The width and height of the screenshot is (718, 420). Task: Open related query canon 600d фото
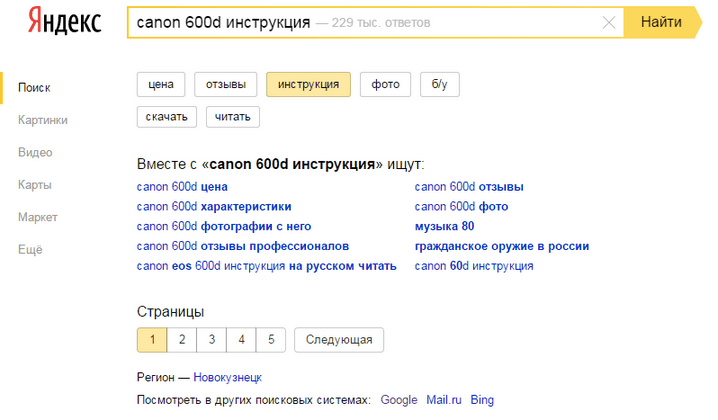pyautogui.click(x=462, y=207)
